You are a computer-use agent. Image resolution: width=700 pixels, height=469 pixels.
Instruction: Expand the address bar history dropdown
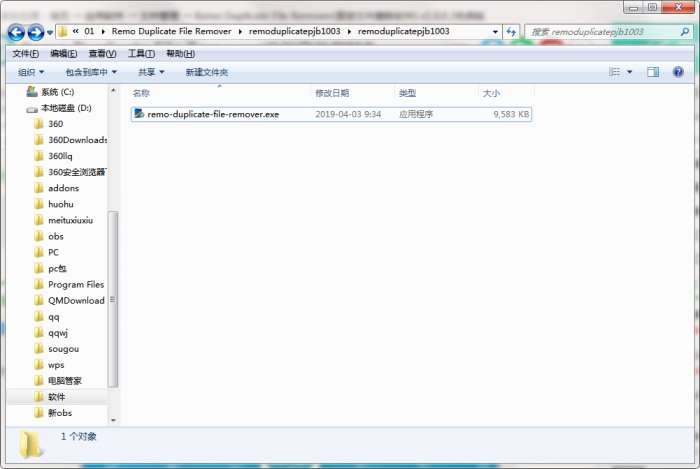[x=495, y=32]
